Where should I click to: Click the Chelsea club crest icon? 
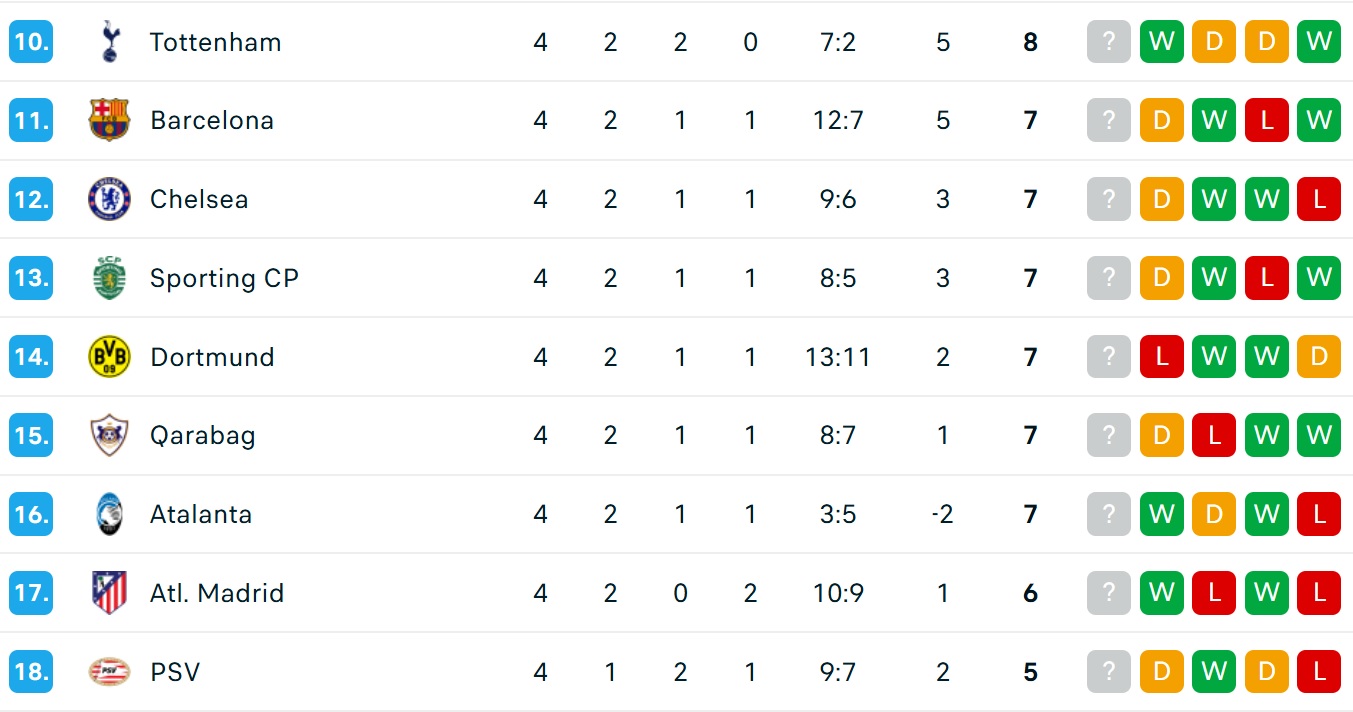pos(109,199)
